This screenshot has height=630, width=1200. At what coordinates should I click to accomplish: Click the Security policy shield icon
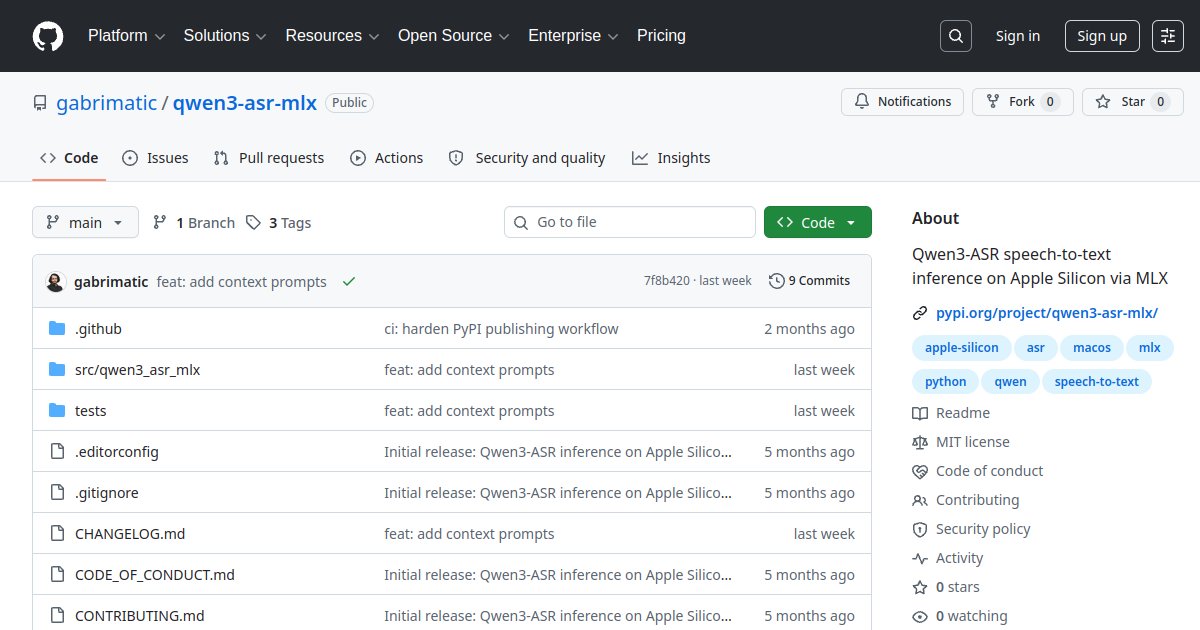[x=920, y=529]
